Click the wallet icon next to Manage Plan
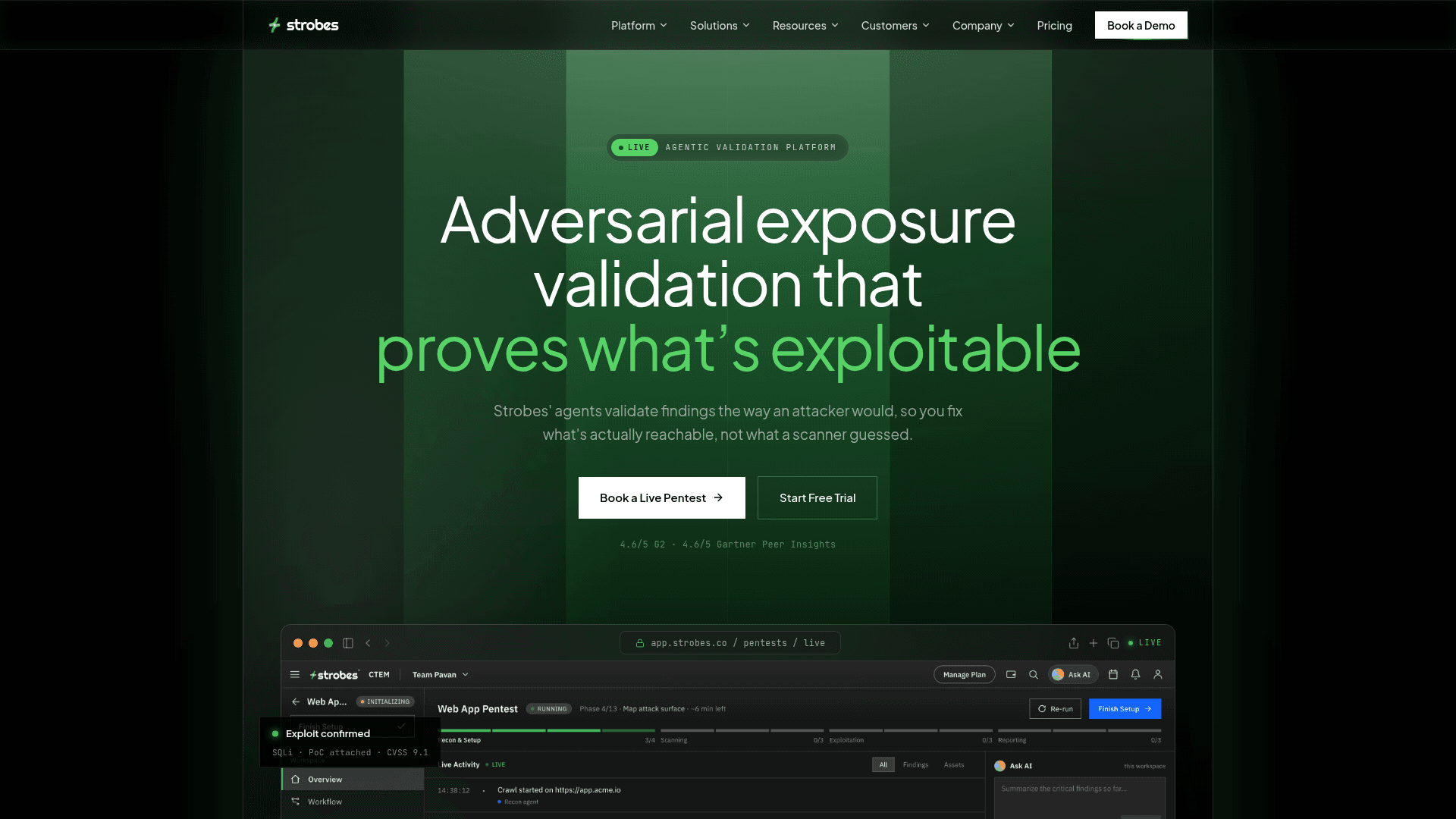 [1011, 674]
